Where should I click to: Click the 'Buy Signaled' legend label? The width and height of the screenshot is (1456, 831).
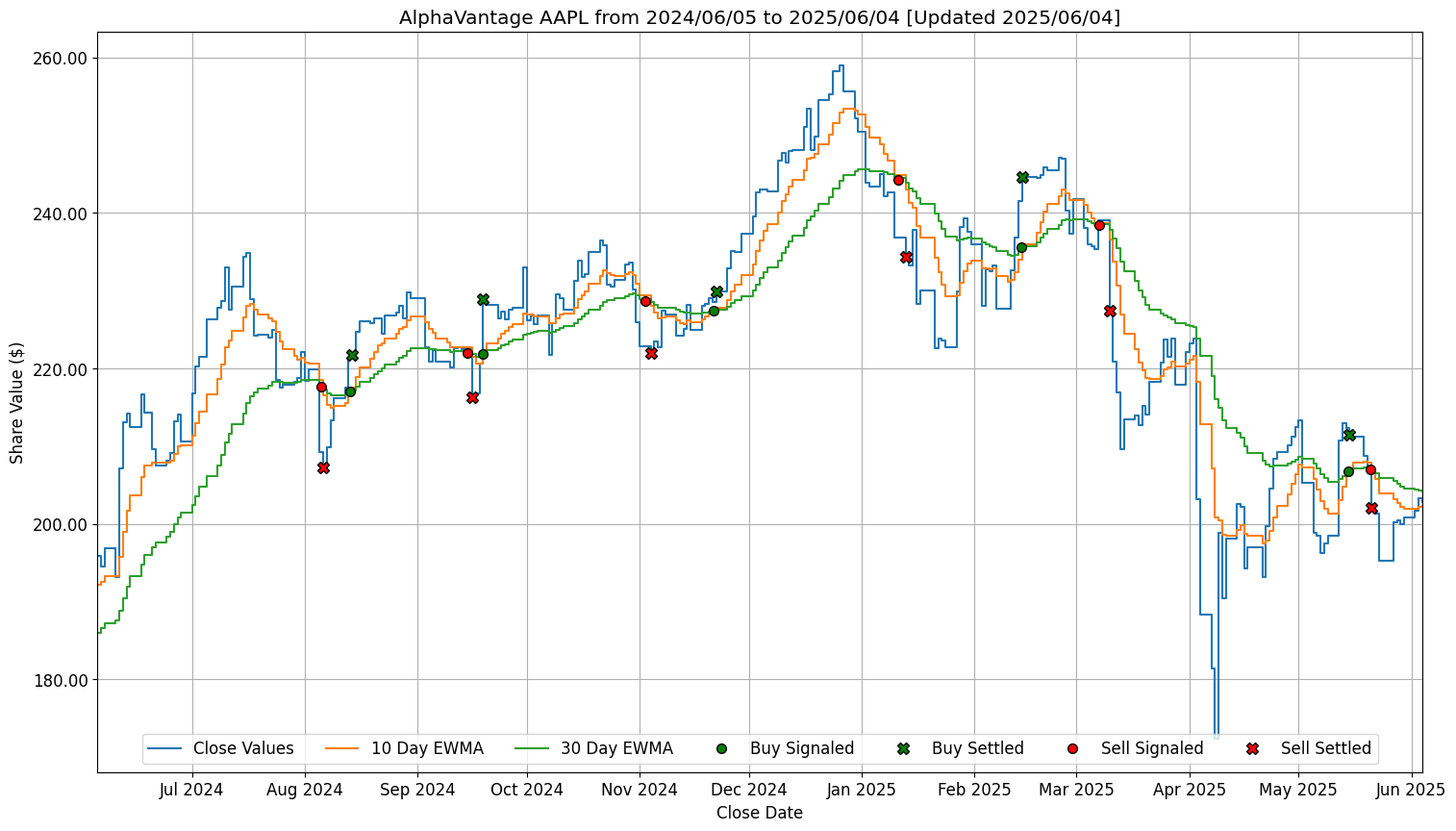click(x=802, y=748)
